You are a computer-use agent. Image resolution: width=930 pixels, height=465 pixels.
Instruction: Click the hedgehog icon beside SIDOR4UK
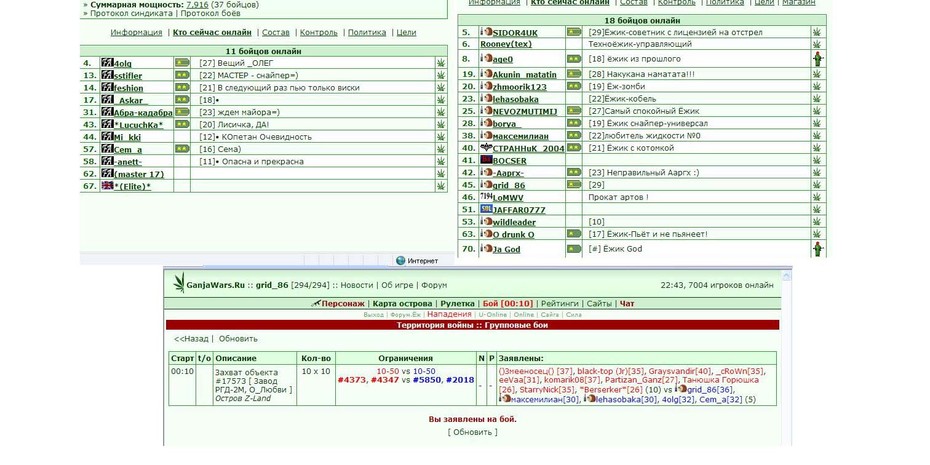pos(486,32)
